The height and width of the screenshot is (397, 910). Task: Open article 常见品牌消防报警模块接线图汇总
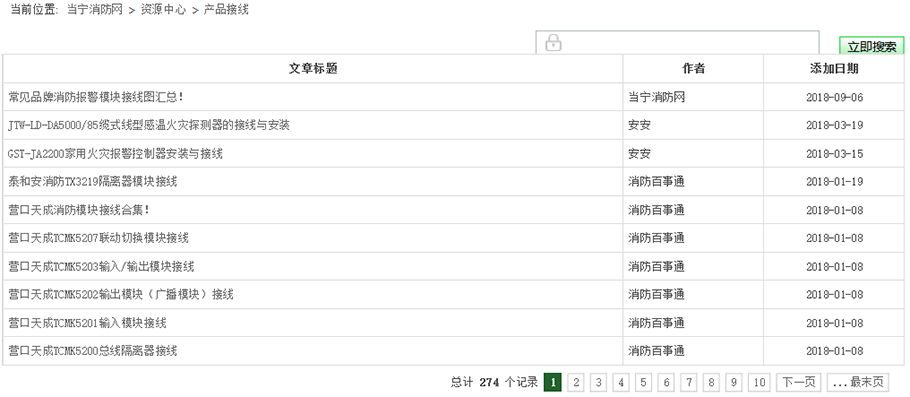(96, 97)
